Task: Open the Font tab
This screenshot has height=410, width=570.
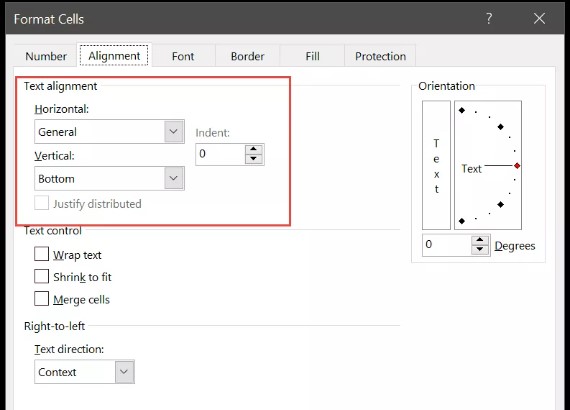Action: [x=183, y=56]
